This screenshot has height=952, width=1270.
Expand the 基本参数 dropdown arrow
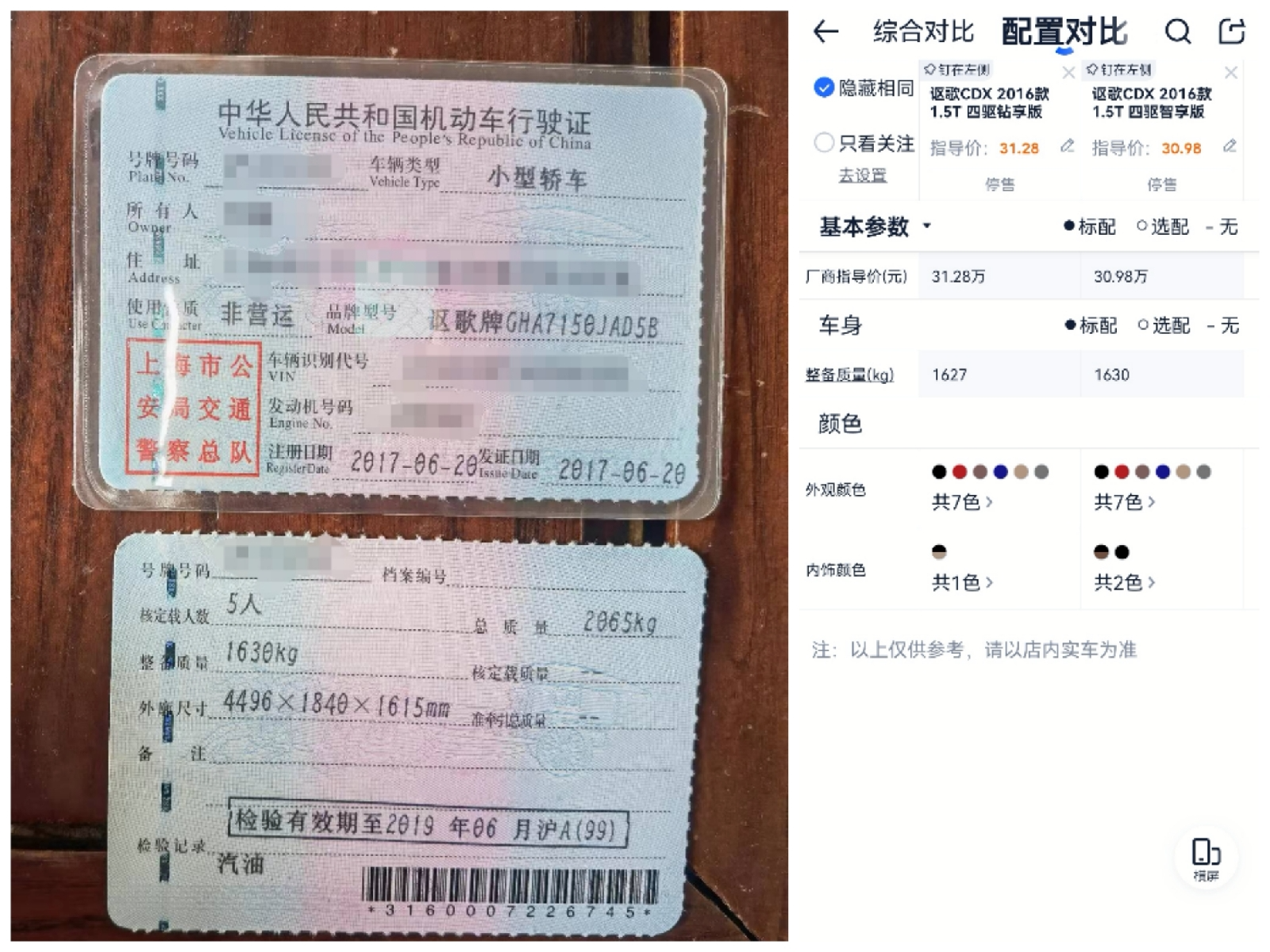[926, 227]
